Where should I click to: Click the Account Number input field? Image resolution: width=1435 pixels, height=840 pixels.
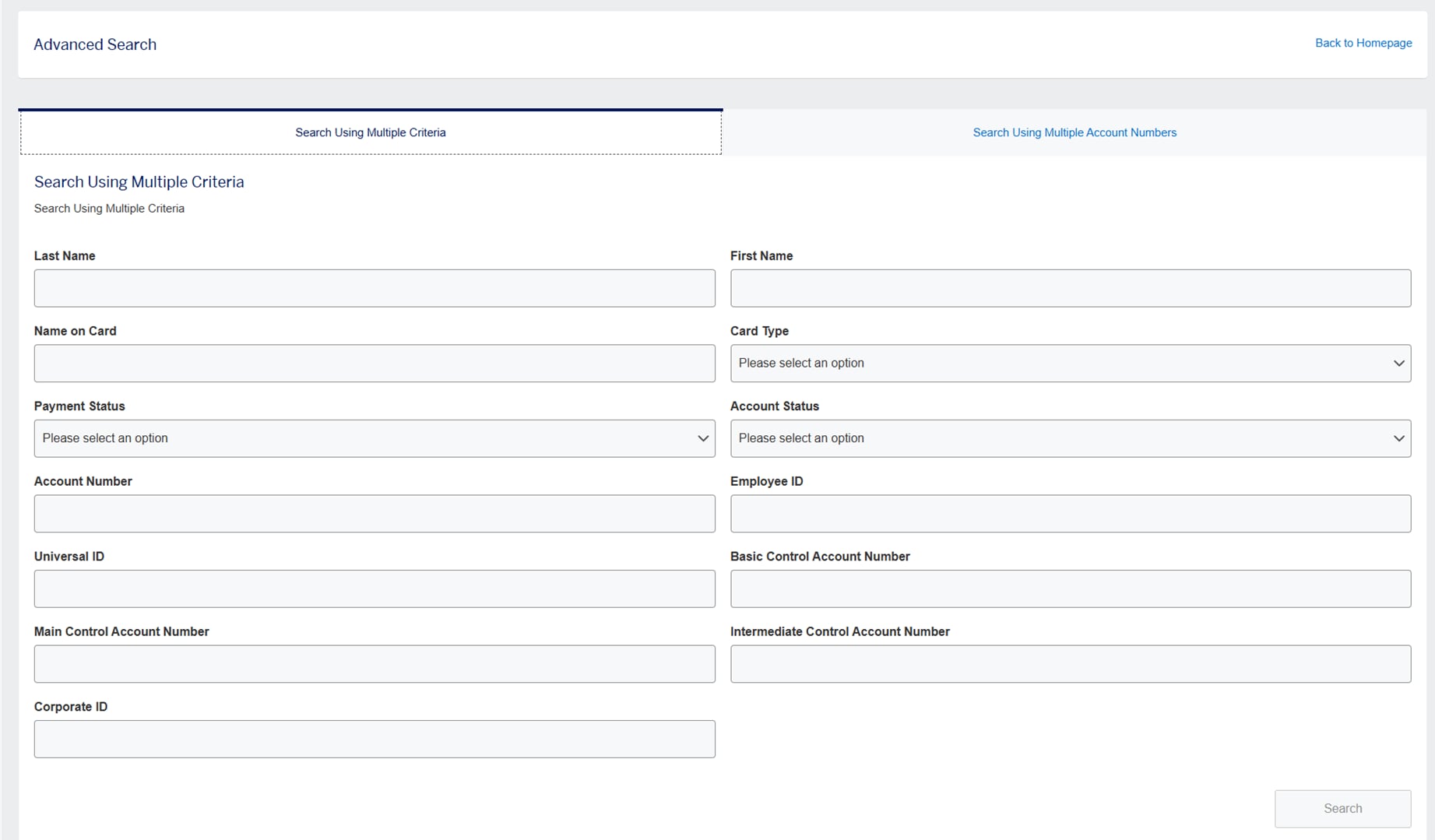[x=375, y=514]
